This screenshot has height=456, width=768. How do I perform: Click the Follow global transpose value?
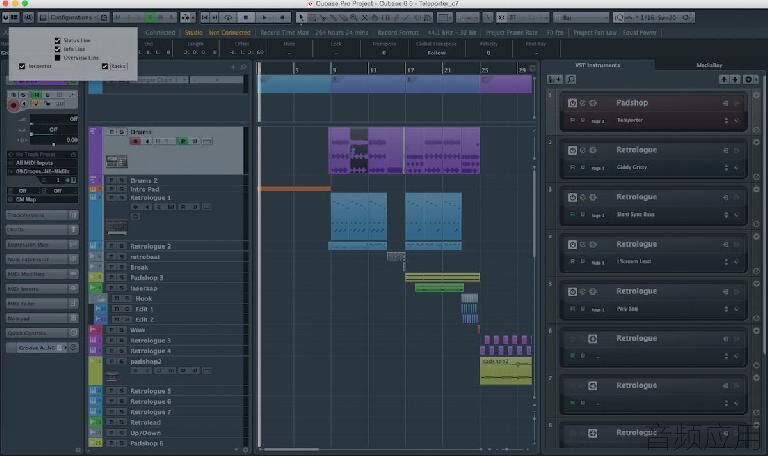coord(436,52)
